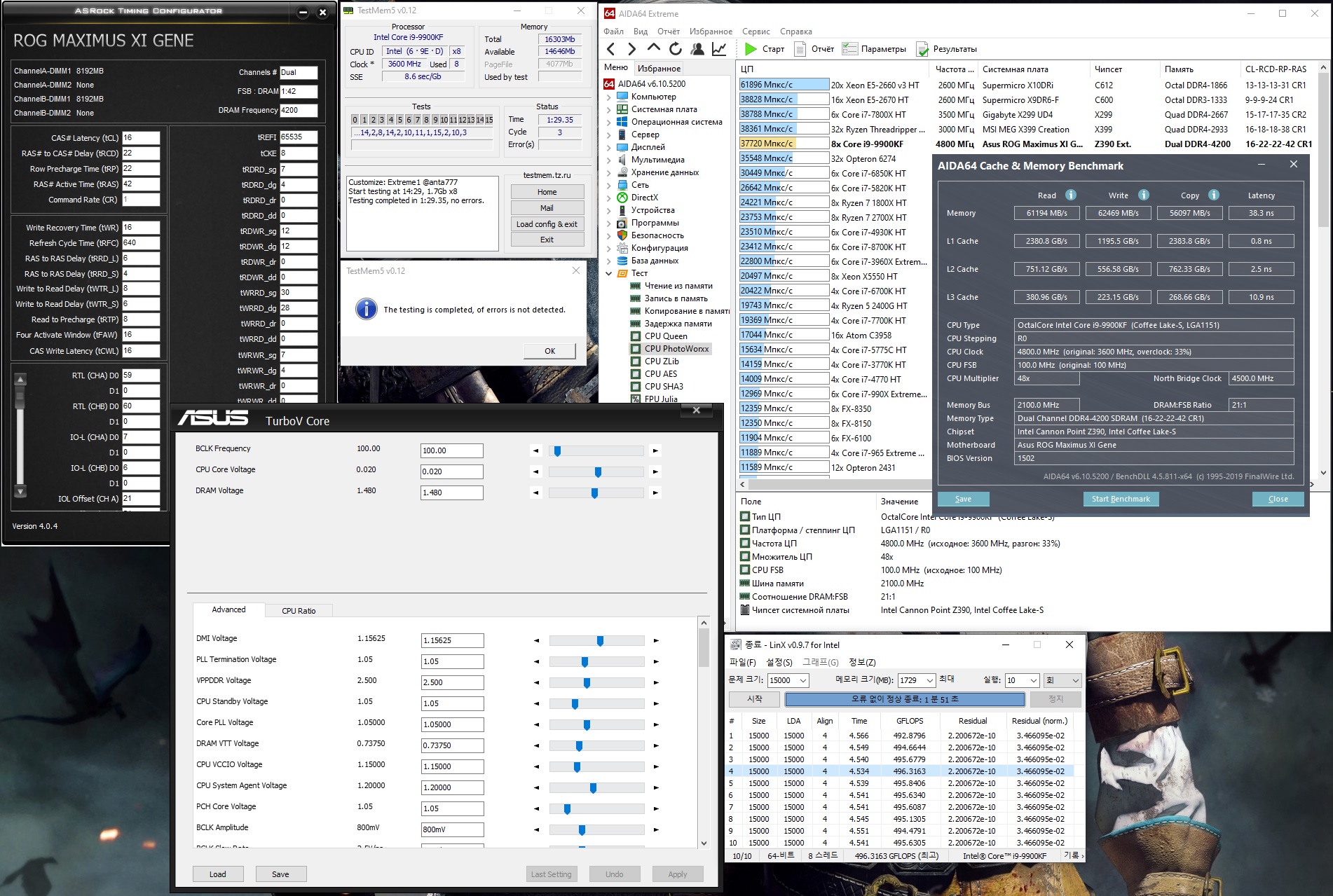This screenshot has height=896, width=1333.
Task: Click the DRAM Frequency field in Timing Configurator
Action: coord(299,110)
